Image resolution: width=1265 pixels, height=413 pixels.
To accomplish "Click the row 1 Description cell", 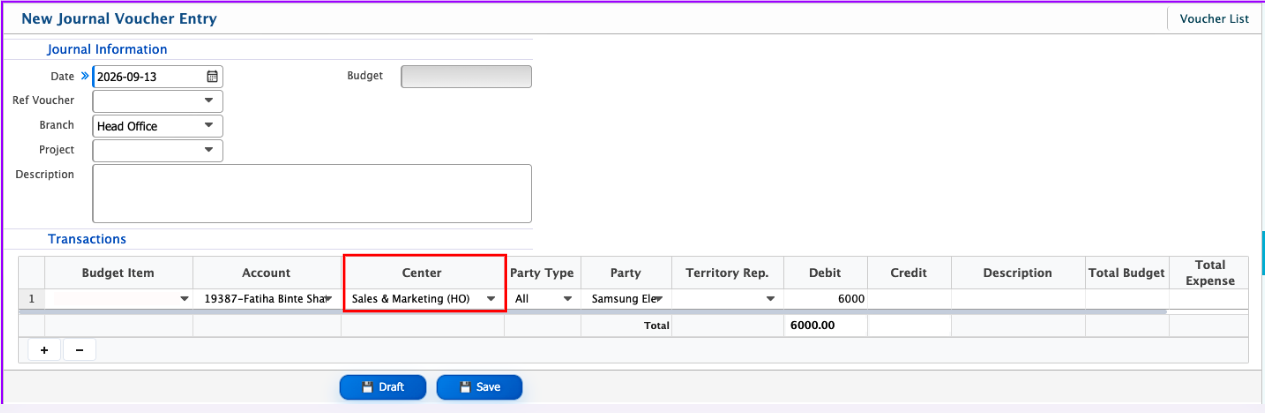I will tap(1018, 299).
